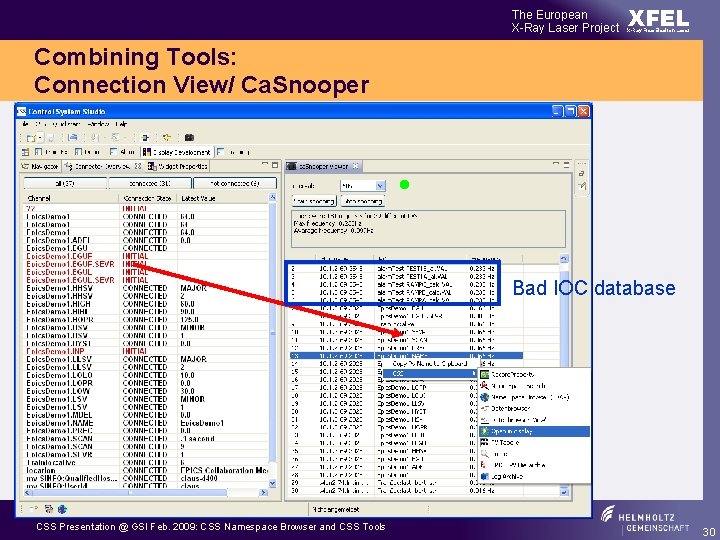Switch to the Navigator tab
Screen dimensions: 720x540
(x=40, y=166)
